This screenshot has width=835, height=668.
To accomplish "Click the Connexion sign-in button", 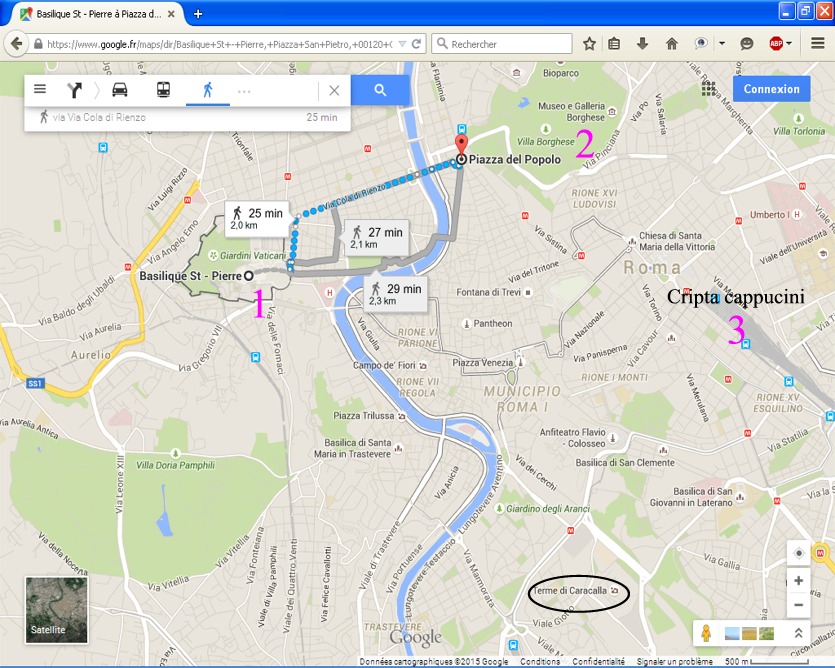I will (772, 89).
